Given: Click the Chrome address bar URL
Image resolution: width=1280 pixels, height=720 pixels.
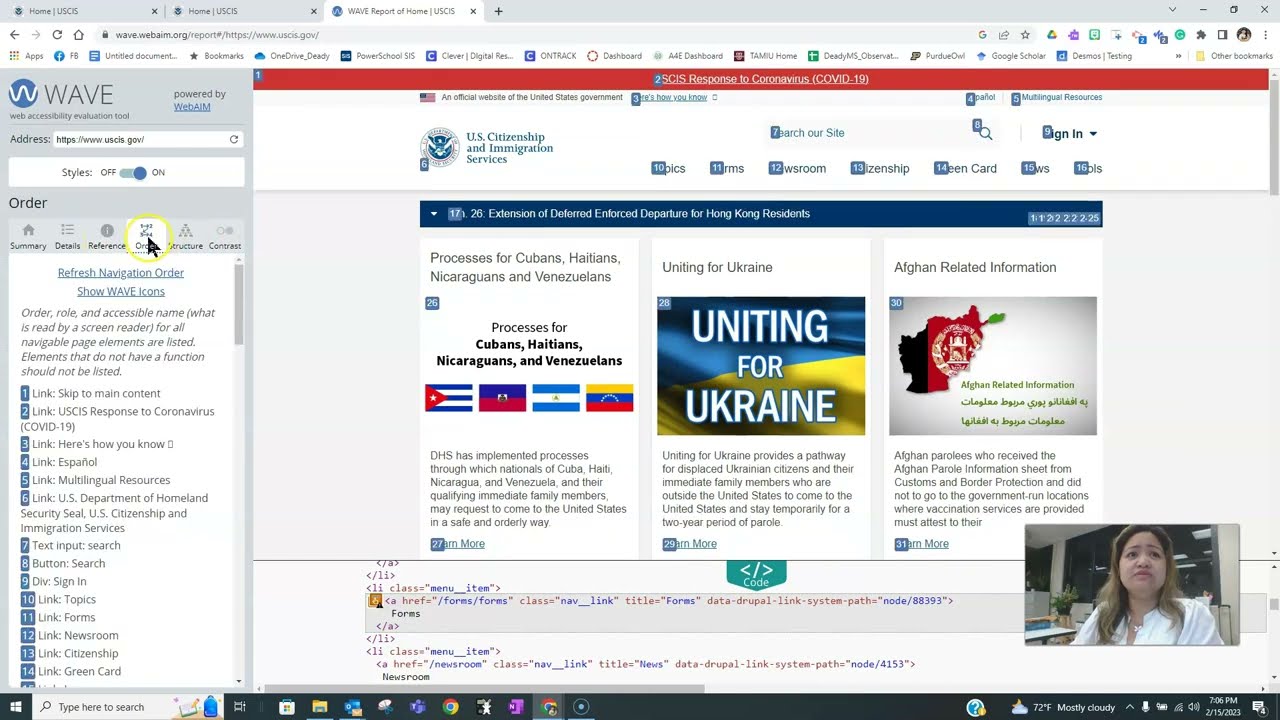Looking at the screenshot, I should tap(217, 35).
